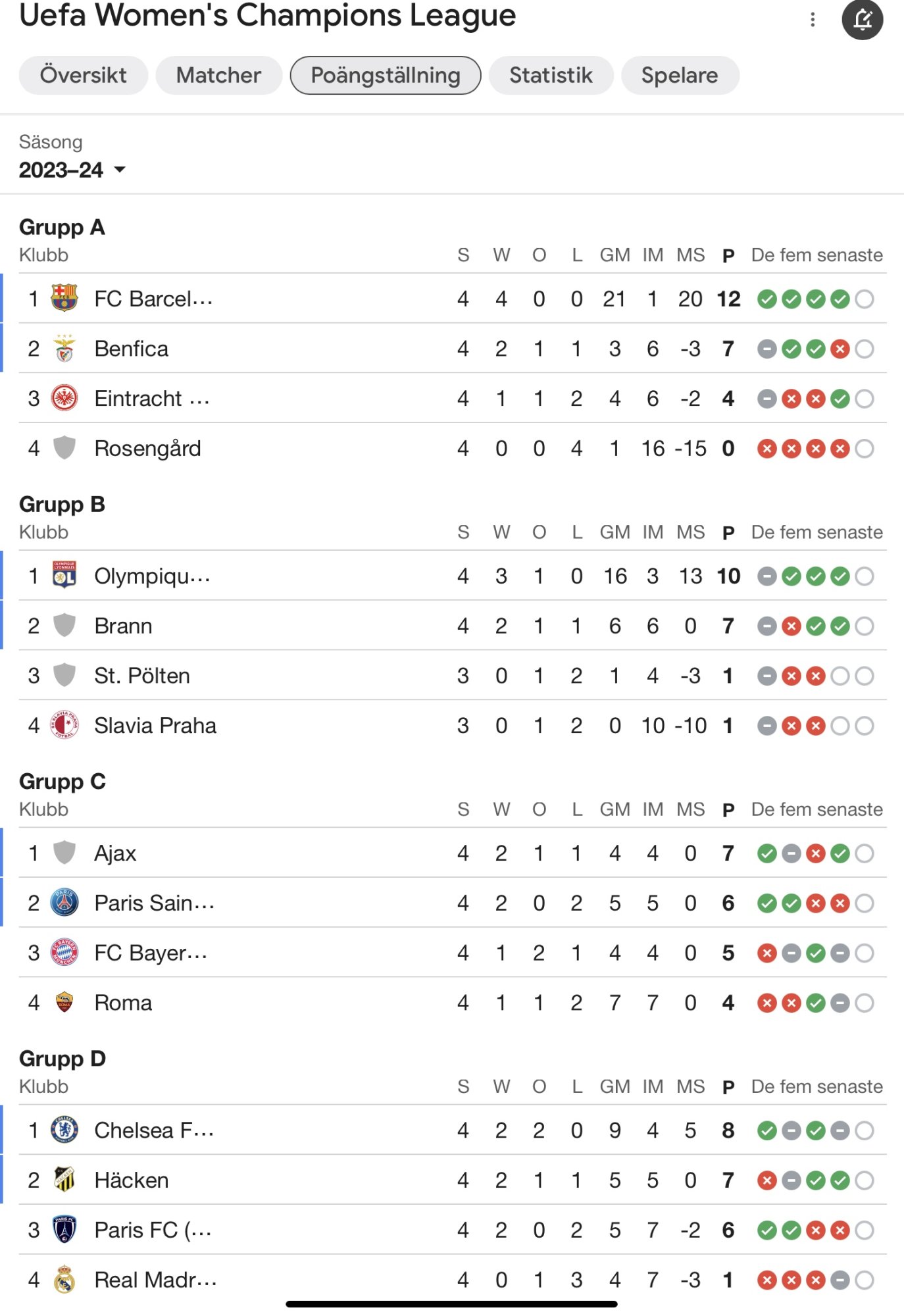Screen dimensions: 904x1316
Task: Click the Benfica club crest
Action: point(64,348)
